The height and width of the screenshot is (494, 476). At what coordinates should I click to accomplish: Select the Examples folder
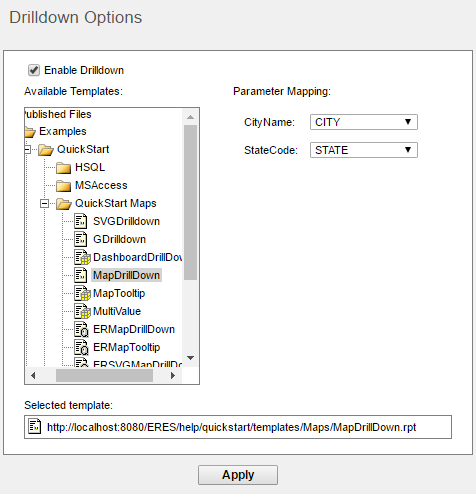(x=63, y=131)
